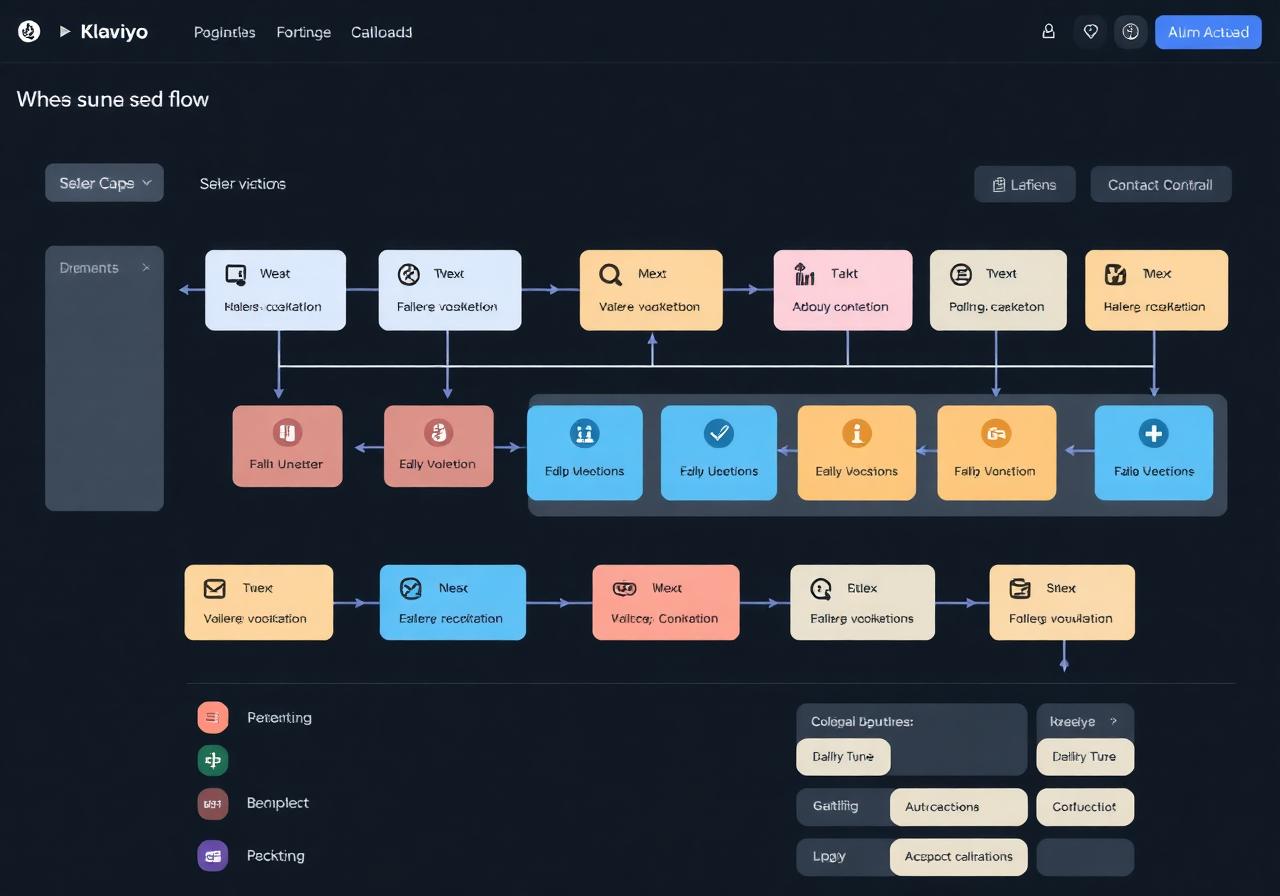Select the Petenting label
The height and width of the screenshot is (896, 1280).
pyautogui.click(x=279, y=717)
